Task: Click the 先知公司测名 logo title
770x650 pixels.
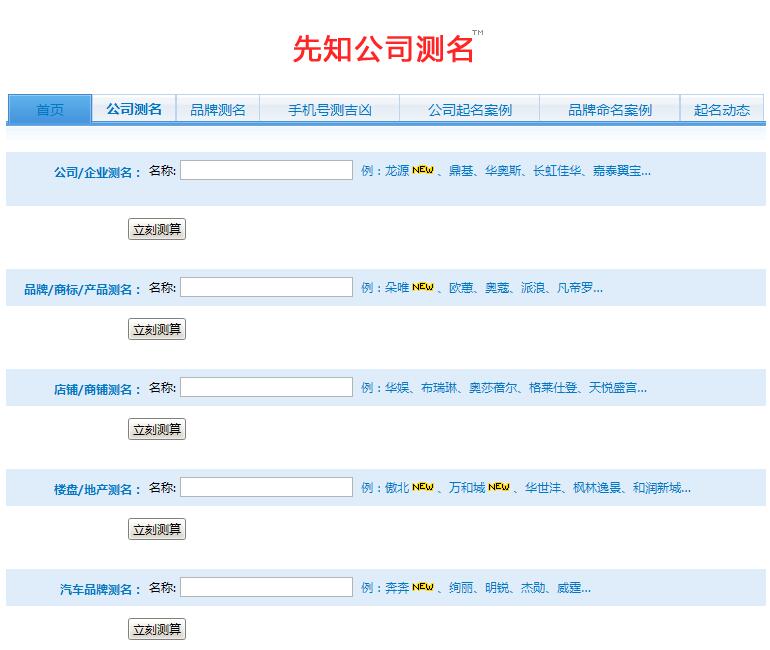Action: pyautogui.click(x=383, y=48)
